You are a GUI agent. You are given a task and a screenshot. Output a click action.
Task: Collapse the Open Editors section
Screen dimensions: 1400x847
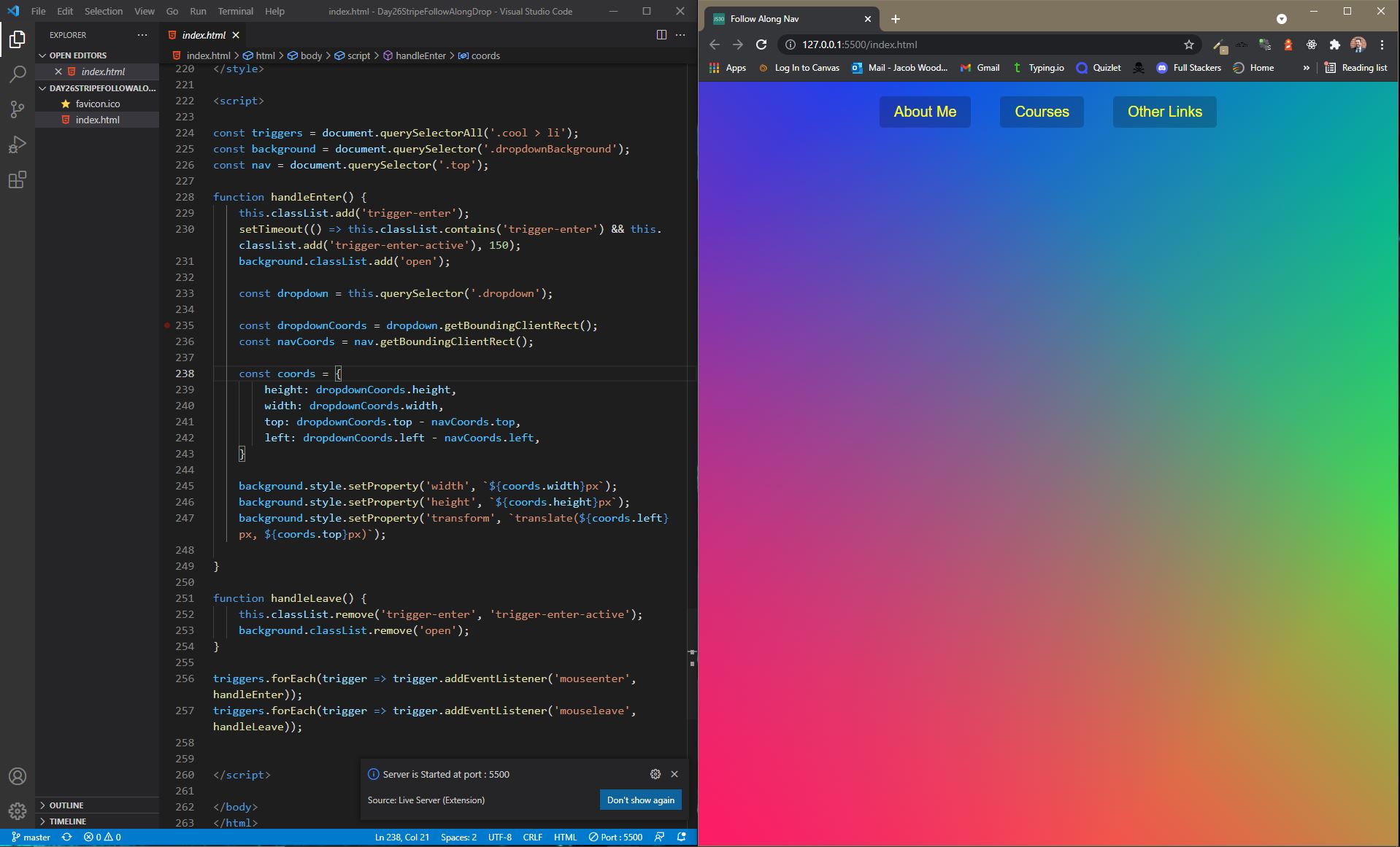click(98, 55)
